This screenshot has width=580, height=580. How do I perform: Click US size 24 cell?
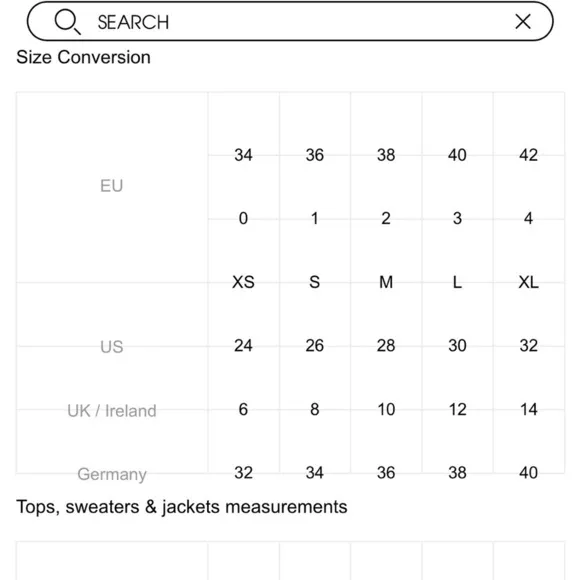[x=243, y=346]
